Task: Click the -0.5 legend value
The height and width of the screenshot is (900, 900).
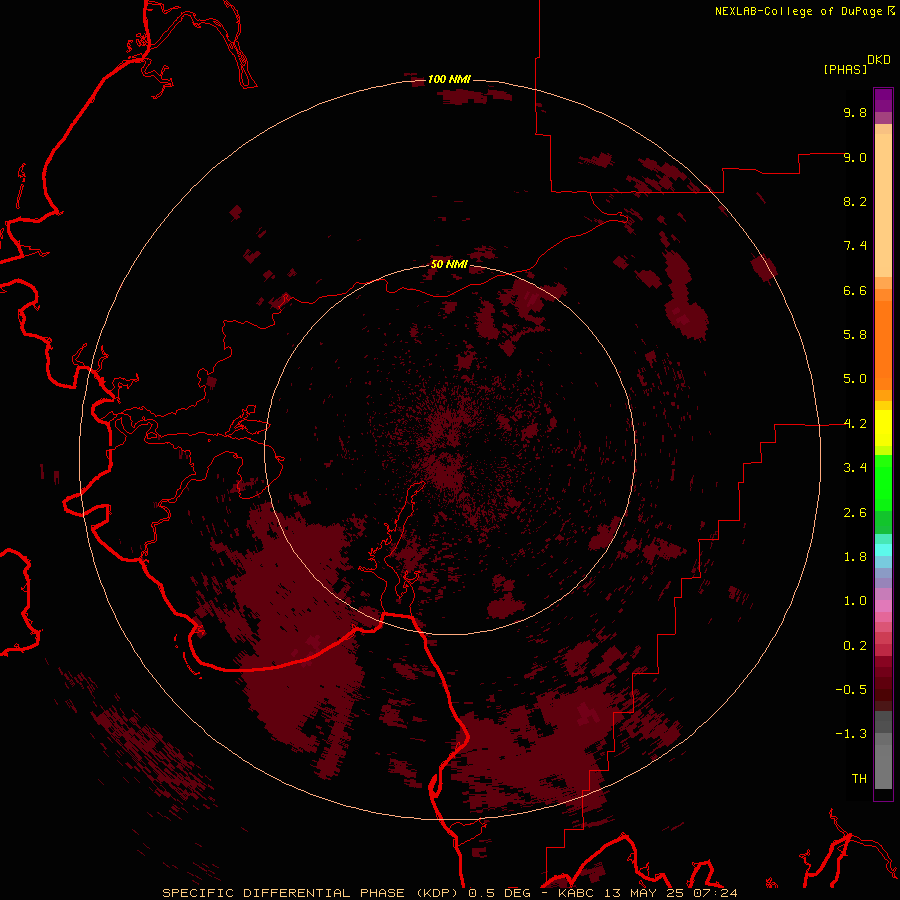Action: coord(851,689)
